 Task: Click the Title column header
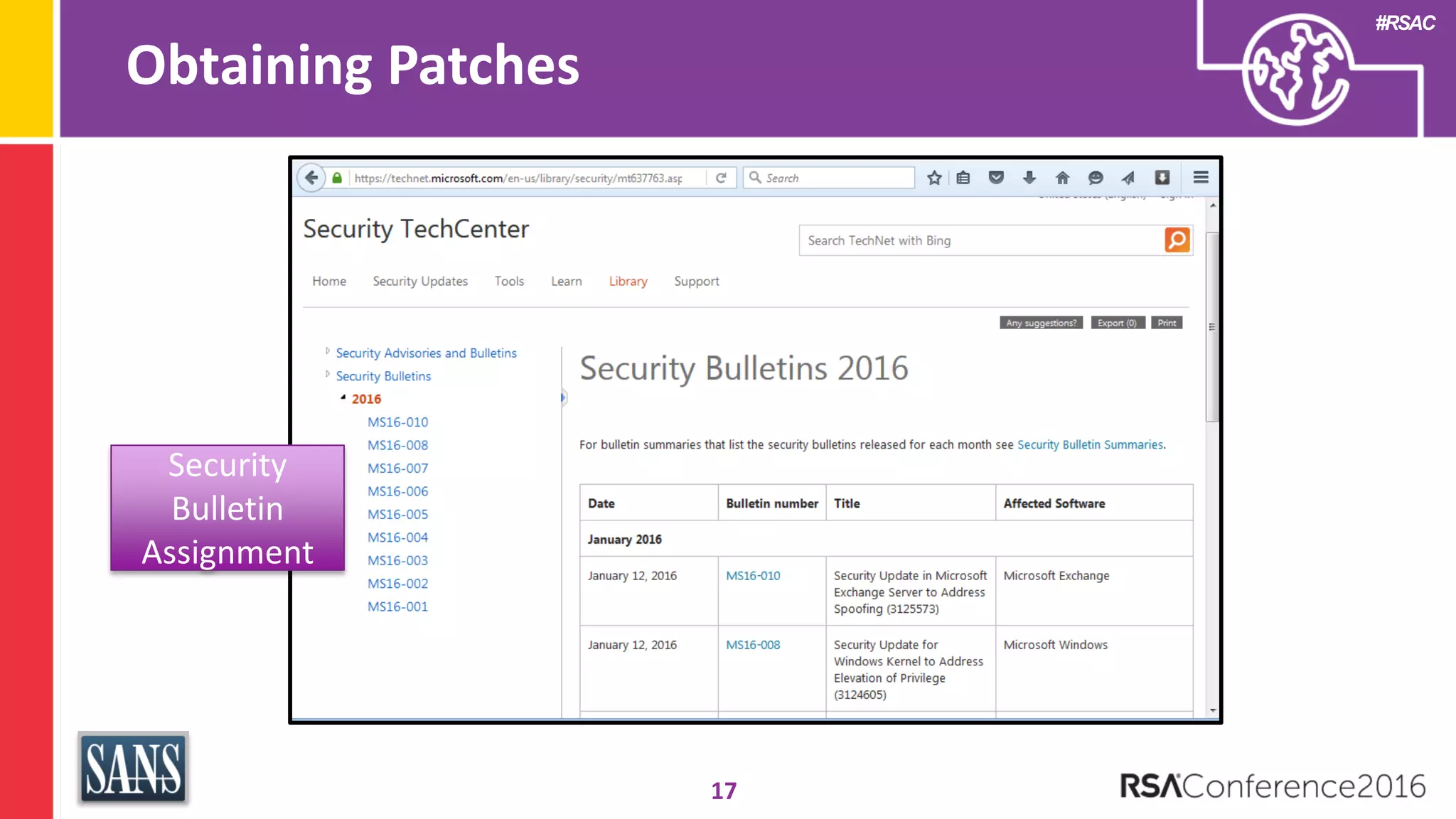point(911,503)
